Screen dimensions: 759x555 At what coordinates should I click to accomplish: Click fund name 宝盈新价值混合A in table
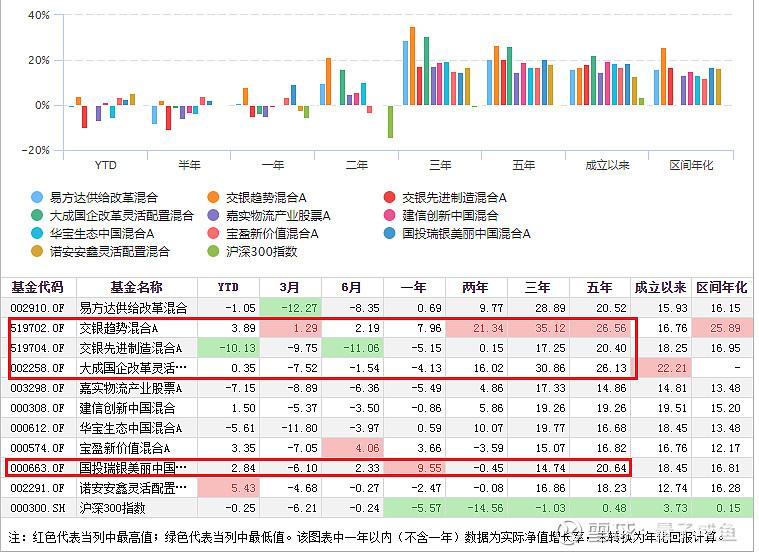pyautogui.click(x=125, y=448)
